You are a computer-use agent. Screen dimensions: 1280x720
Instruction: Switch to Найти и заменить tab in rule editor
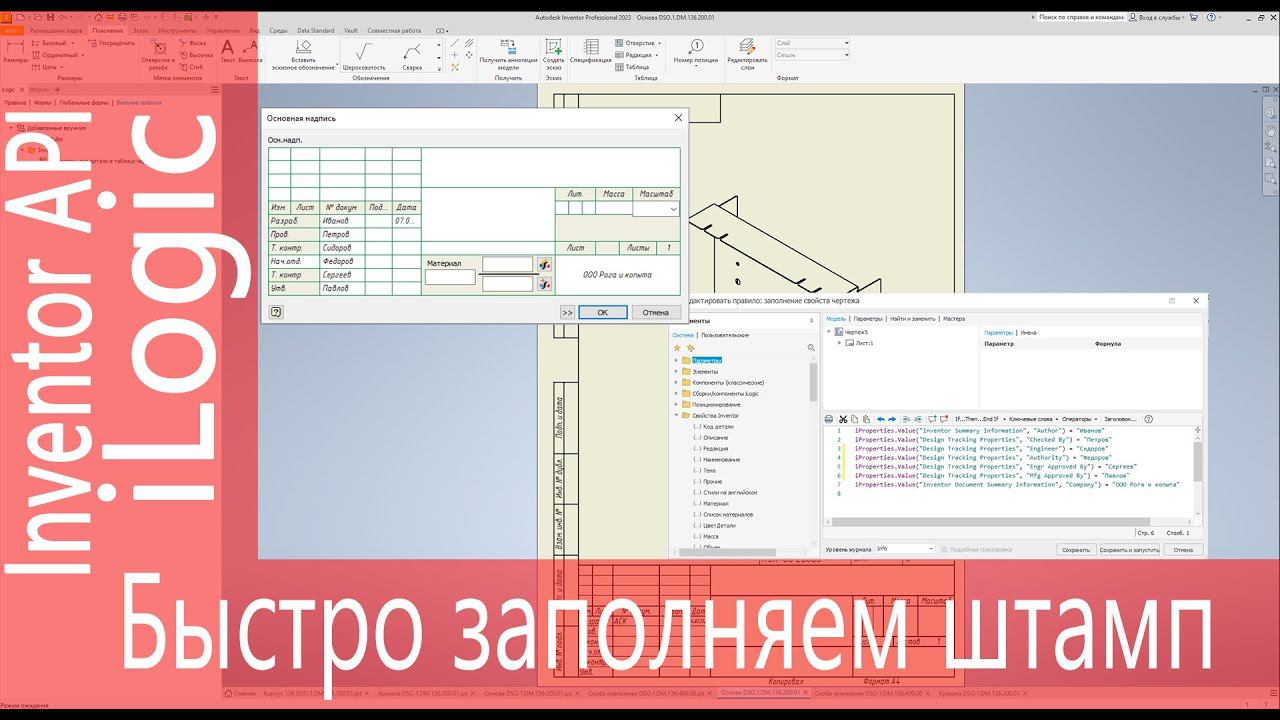(914, 319)
